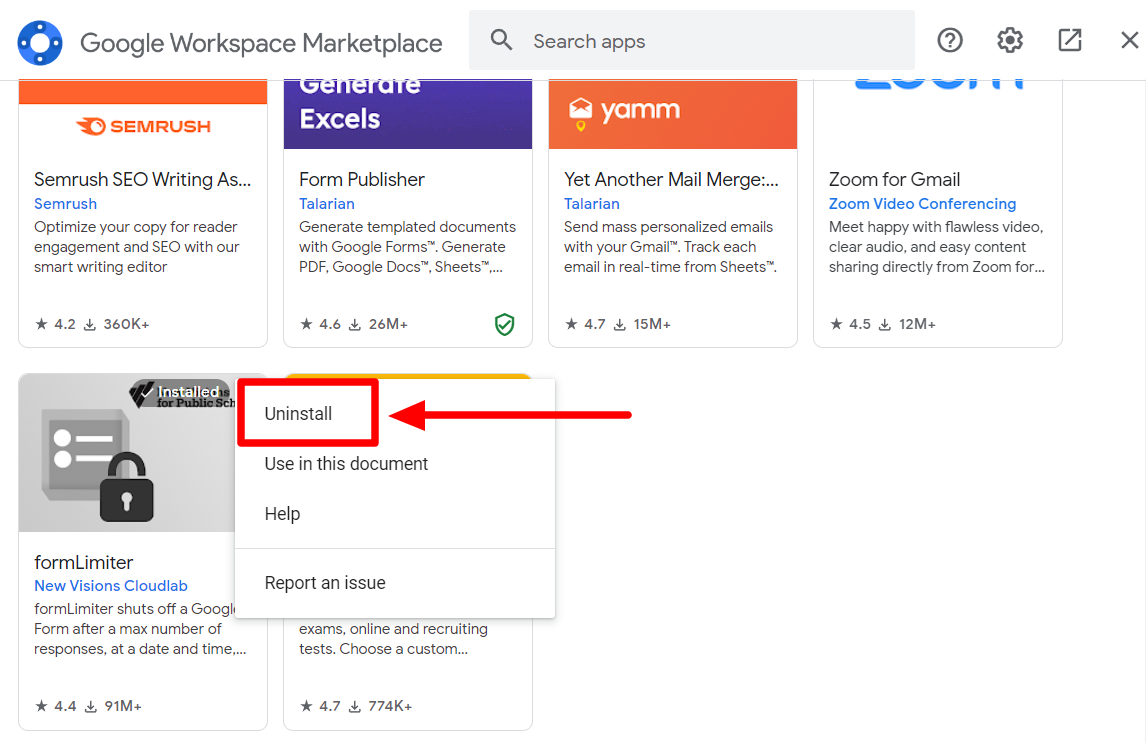This screenshot has width=1146, height=746.
Task: Open the Yet Another Mail Merge title
Action: point(671,180)
